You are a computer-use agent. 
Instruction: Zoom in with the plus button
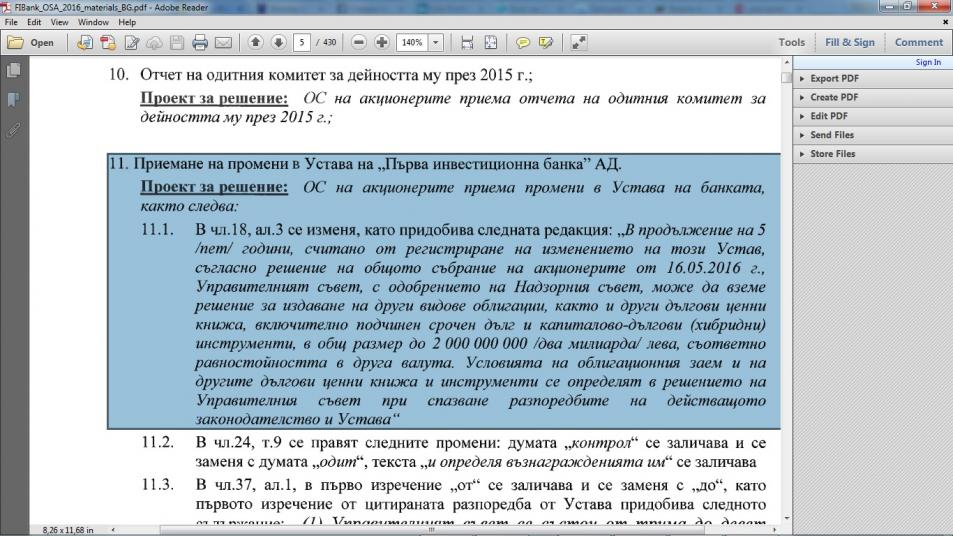point(382,42)
